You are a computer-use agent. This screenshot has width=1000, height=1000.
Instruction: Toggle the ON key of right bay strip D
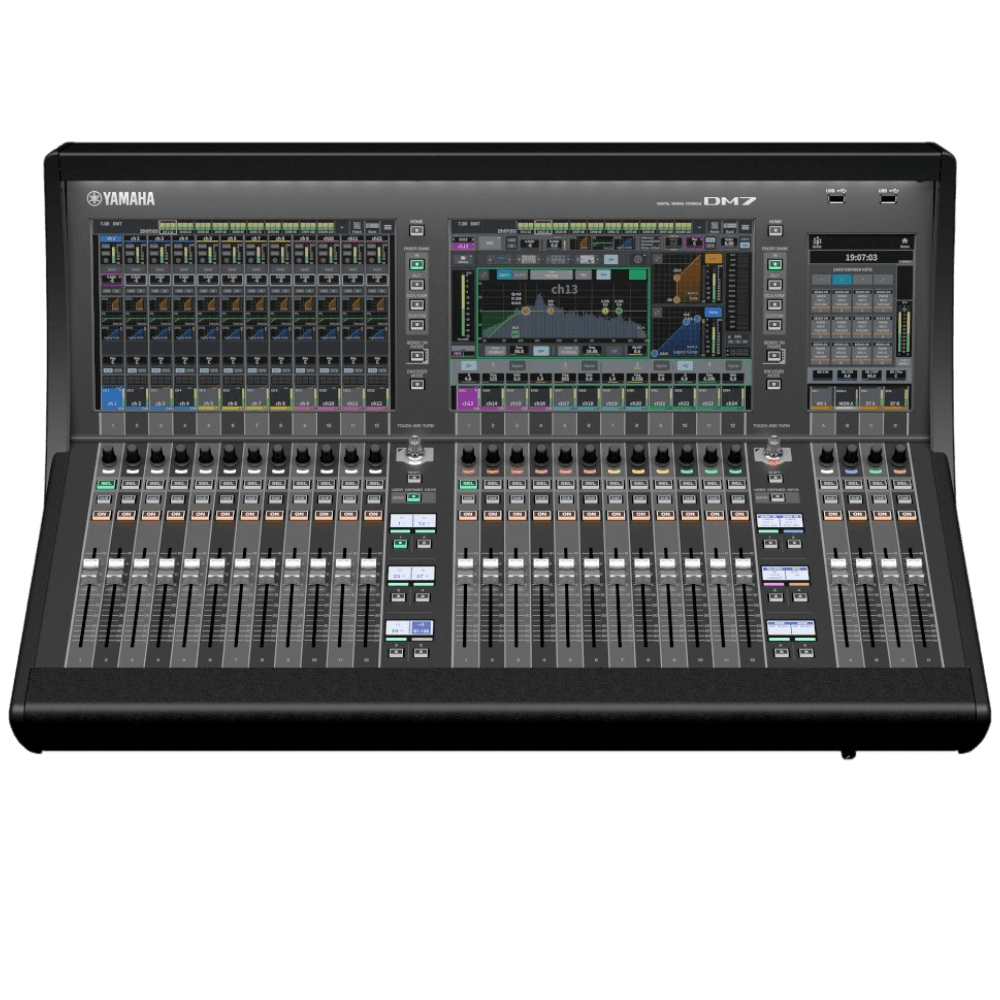[906, 514]
